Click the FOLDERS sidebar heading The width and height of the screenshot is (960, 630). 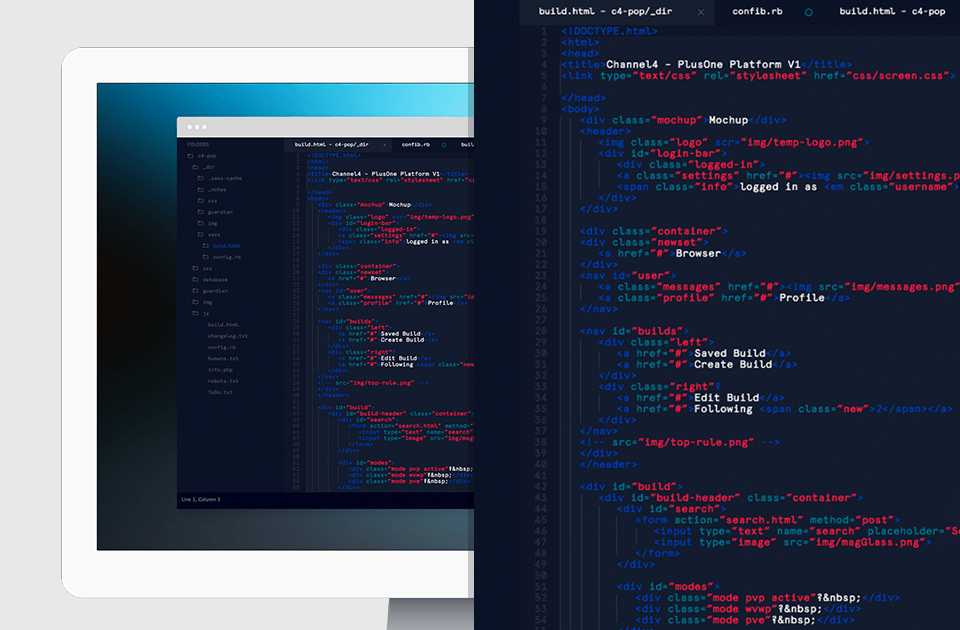coord(198,144)
